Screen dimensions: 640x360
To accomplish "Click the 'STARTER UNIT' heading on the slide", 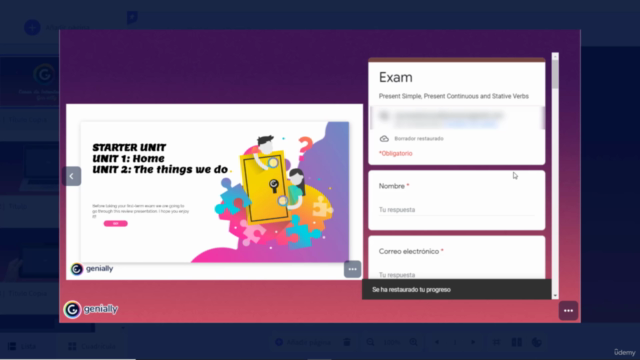I will (129, 147).
